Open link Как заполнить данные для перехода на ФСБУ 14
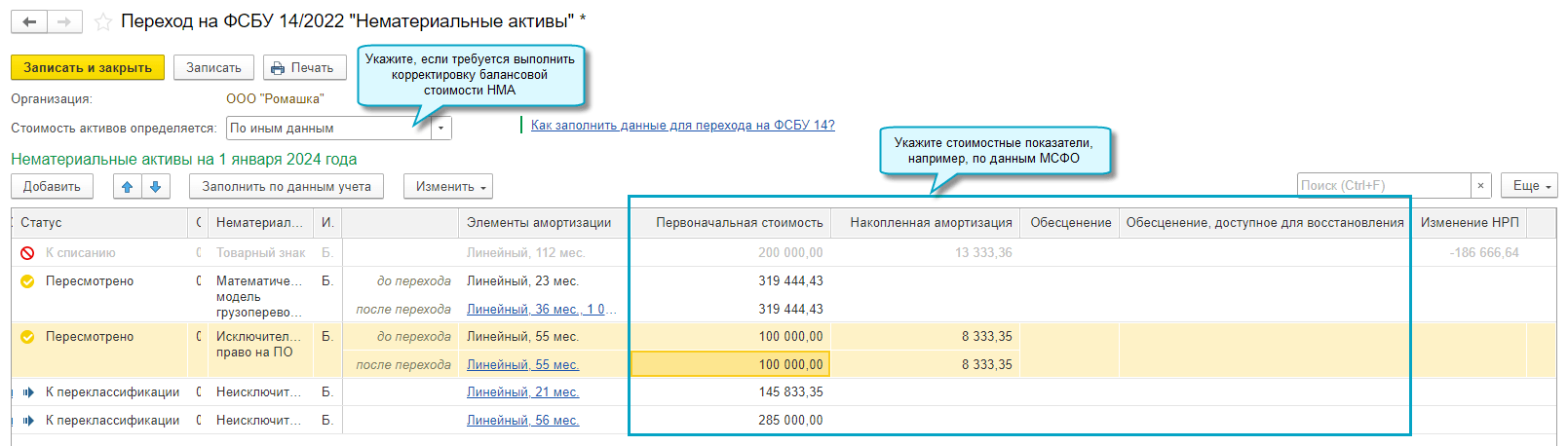1568x446 pixels. pyautogui.click(x=682, y=125)
